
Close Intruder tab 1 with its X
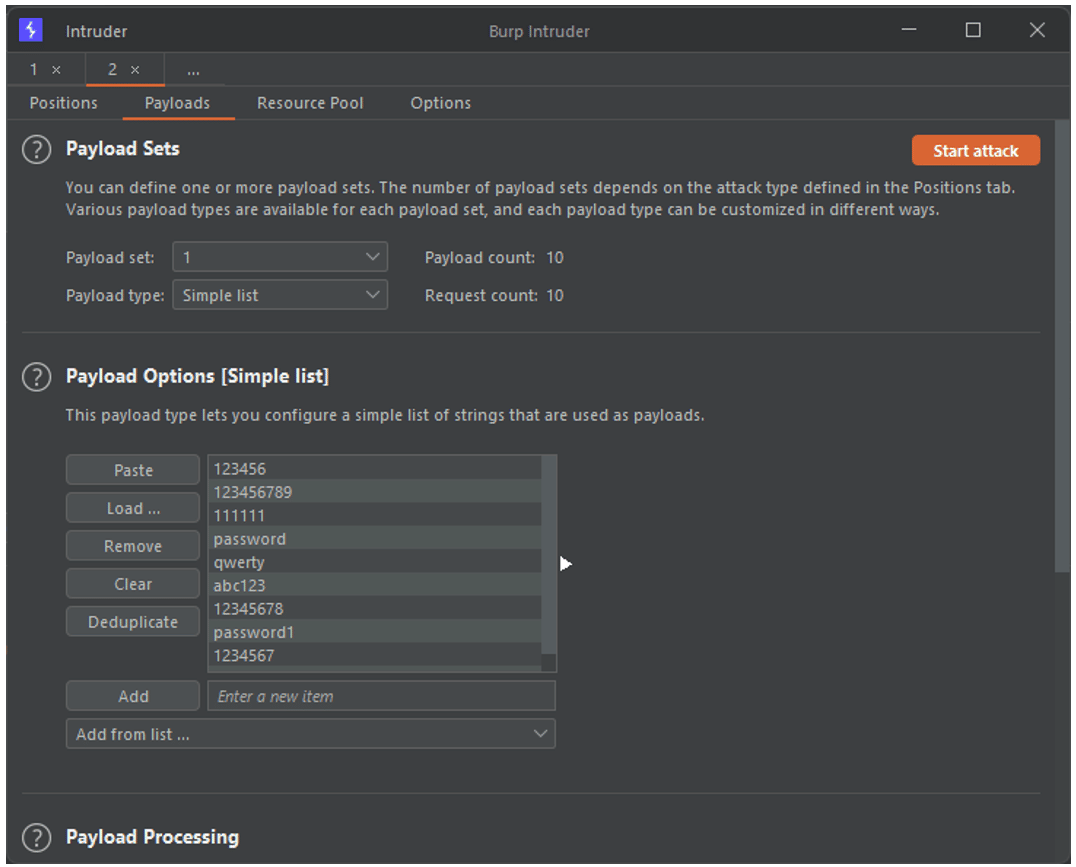pyautogui.click(x=56, y=70)
